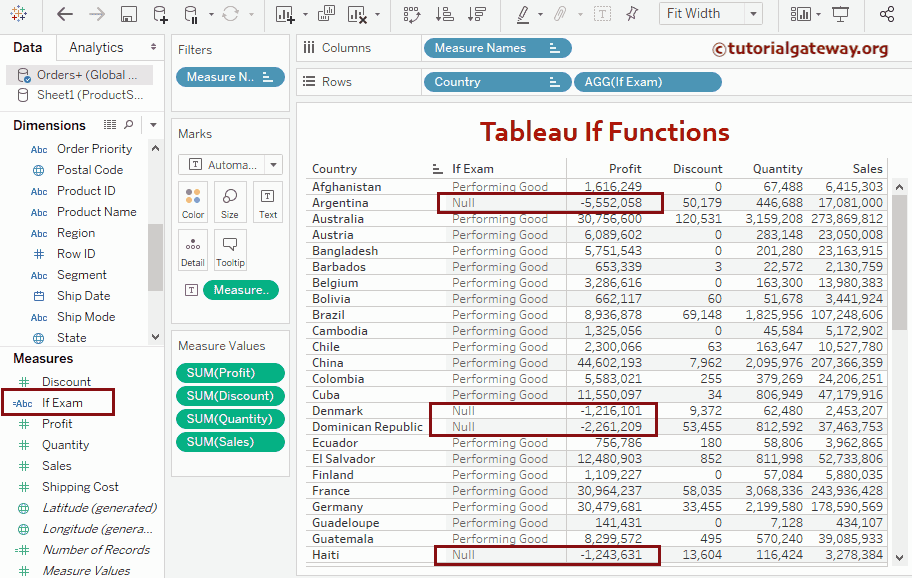Save the workbook
The width and height of the screenshot is (912, 578).
131,13
